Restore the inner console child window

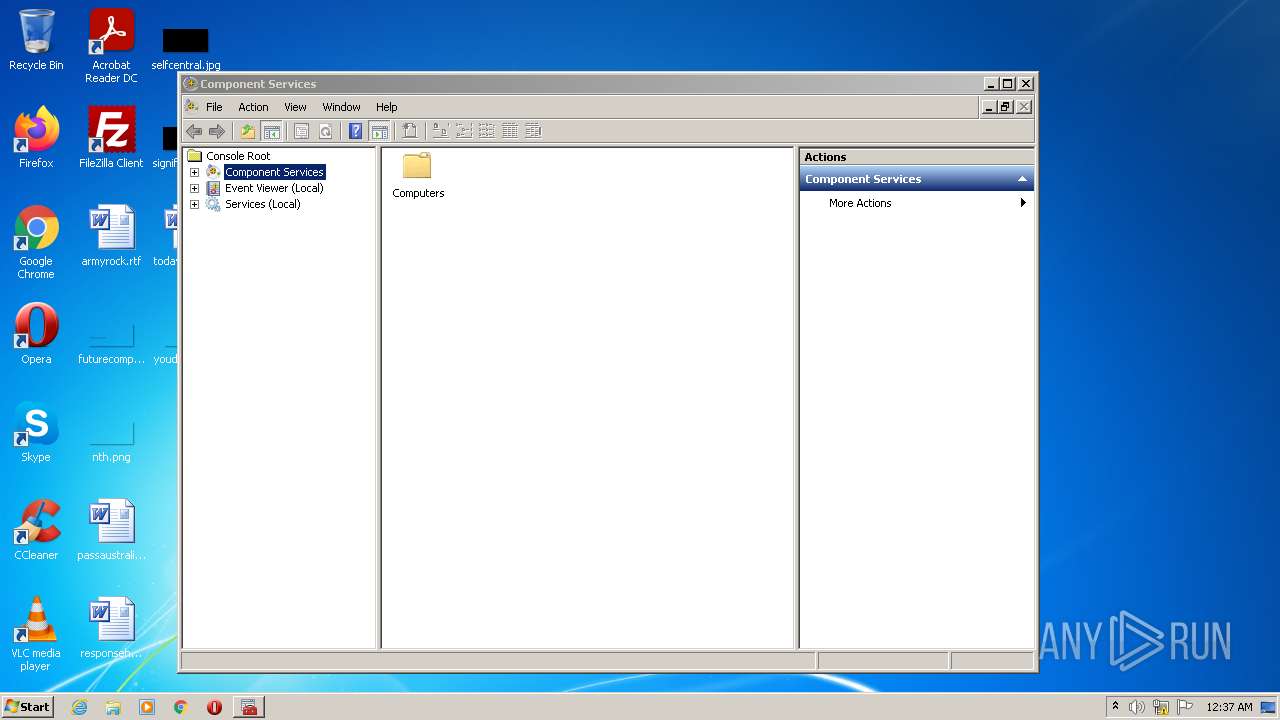coord(1006,107)
